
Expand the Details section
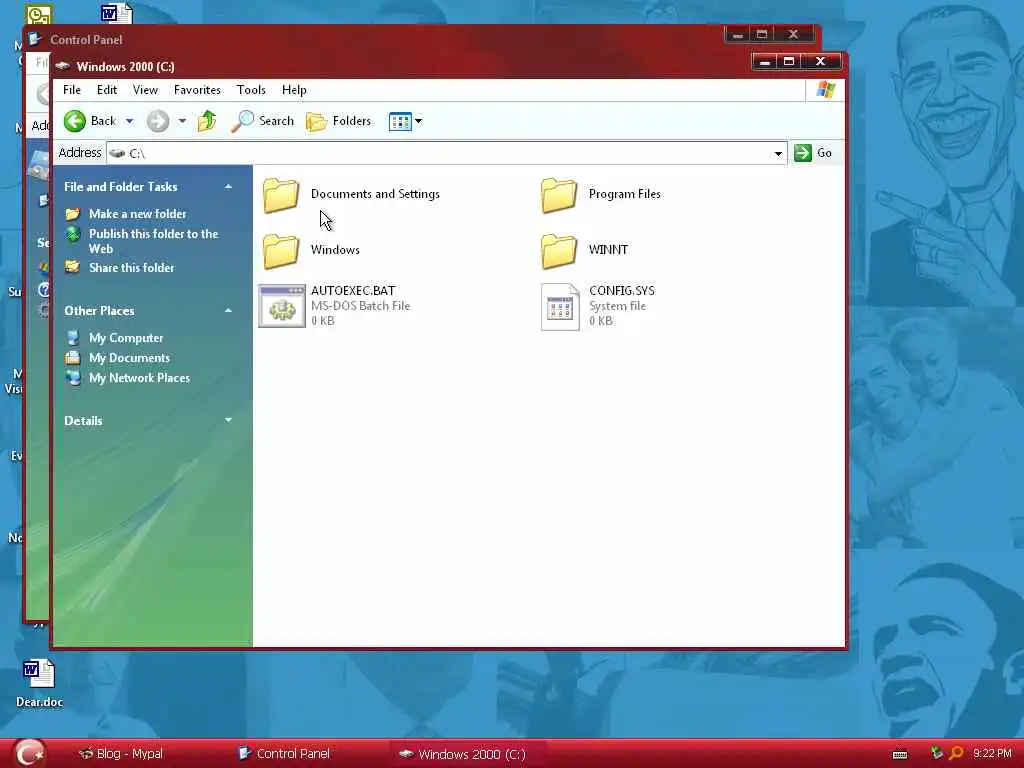pyautogui.click(x=228, y=420)
